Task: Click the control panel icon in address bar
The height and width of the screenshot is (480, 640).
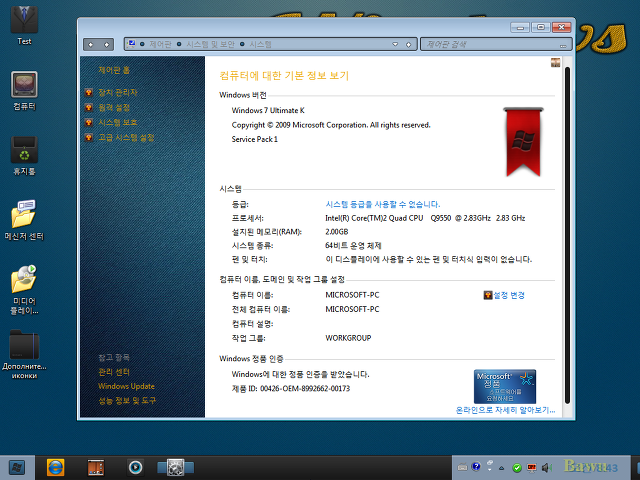Action: (131, 44)
